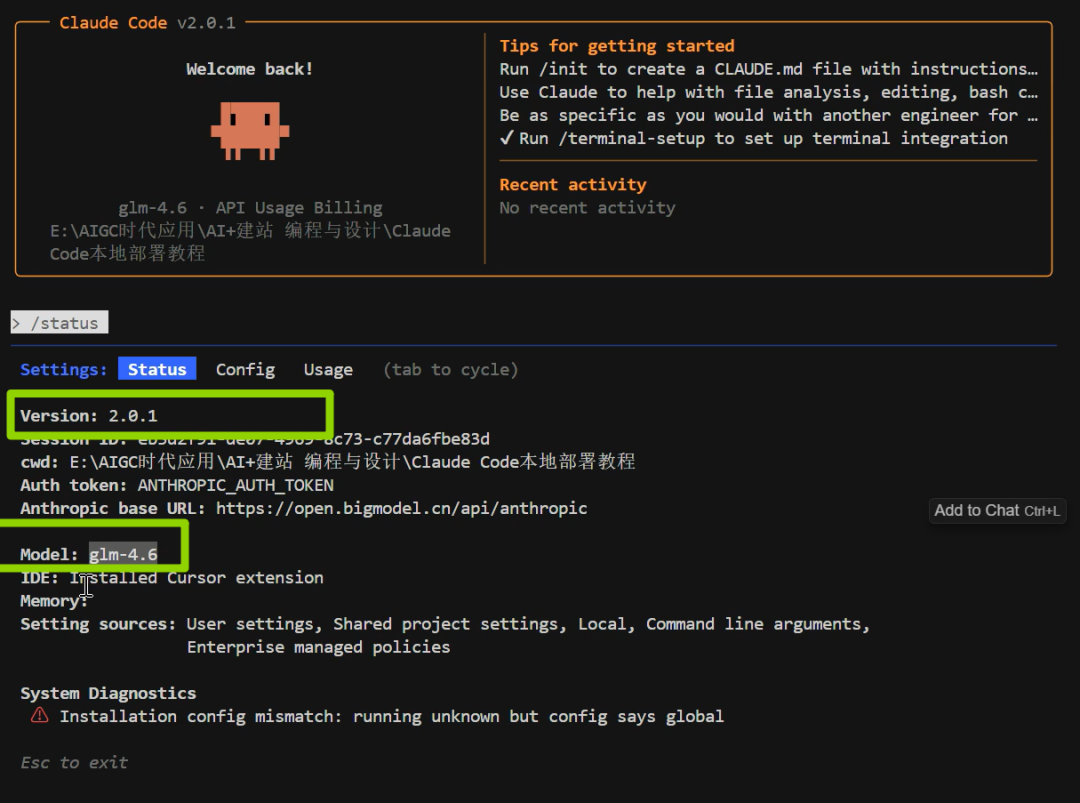Switch to the Status settings tab

(x=157, y=369)
